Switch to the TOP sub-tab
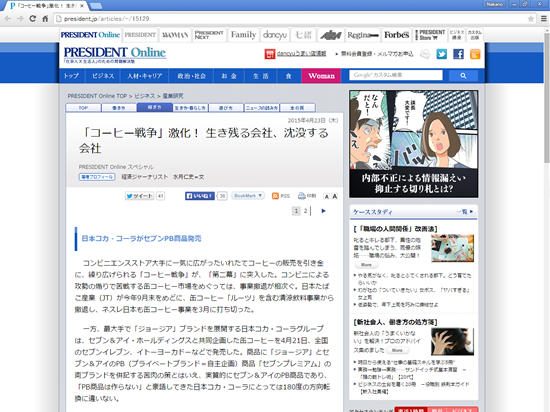550x412 pixels. pos(83,108)
